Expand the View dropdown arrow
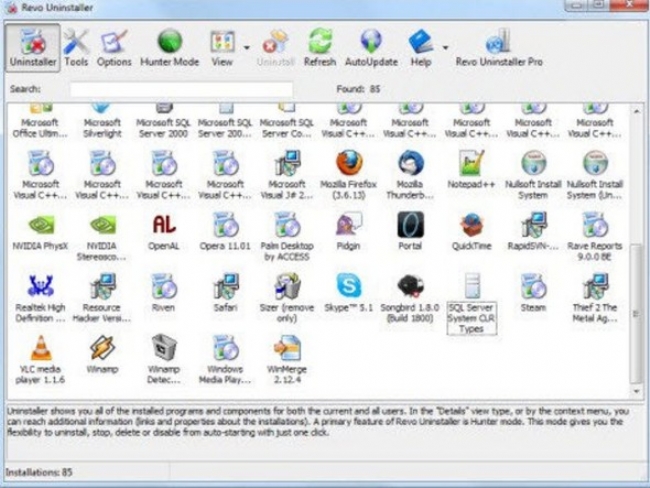The width and height of the screenshot is (650, 488). coord(245,46)
